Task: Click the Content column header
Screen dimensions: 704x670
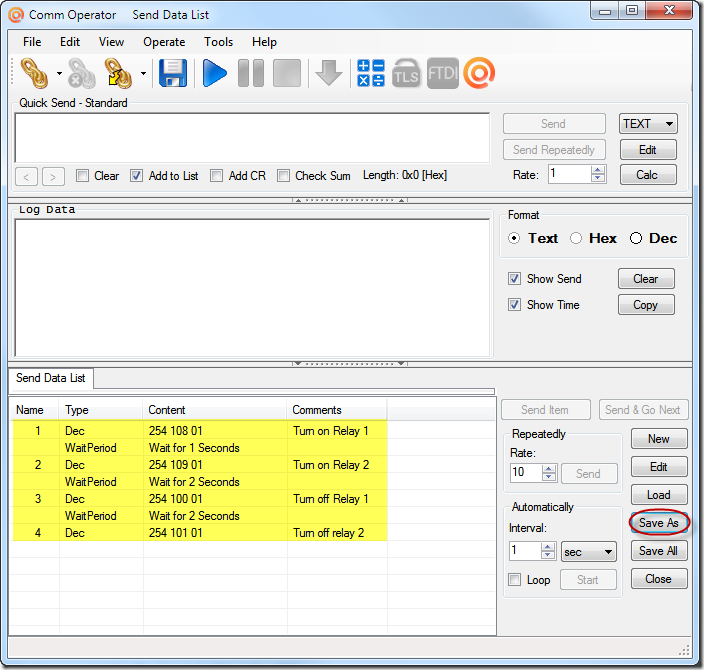Action: tap(215, 410)
